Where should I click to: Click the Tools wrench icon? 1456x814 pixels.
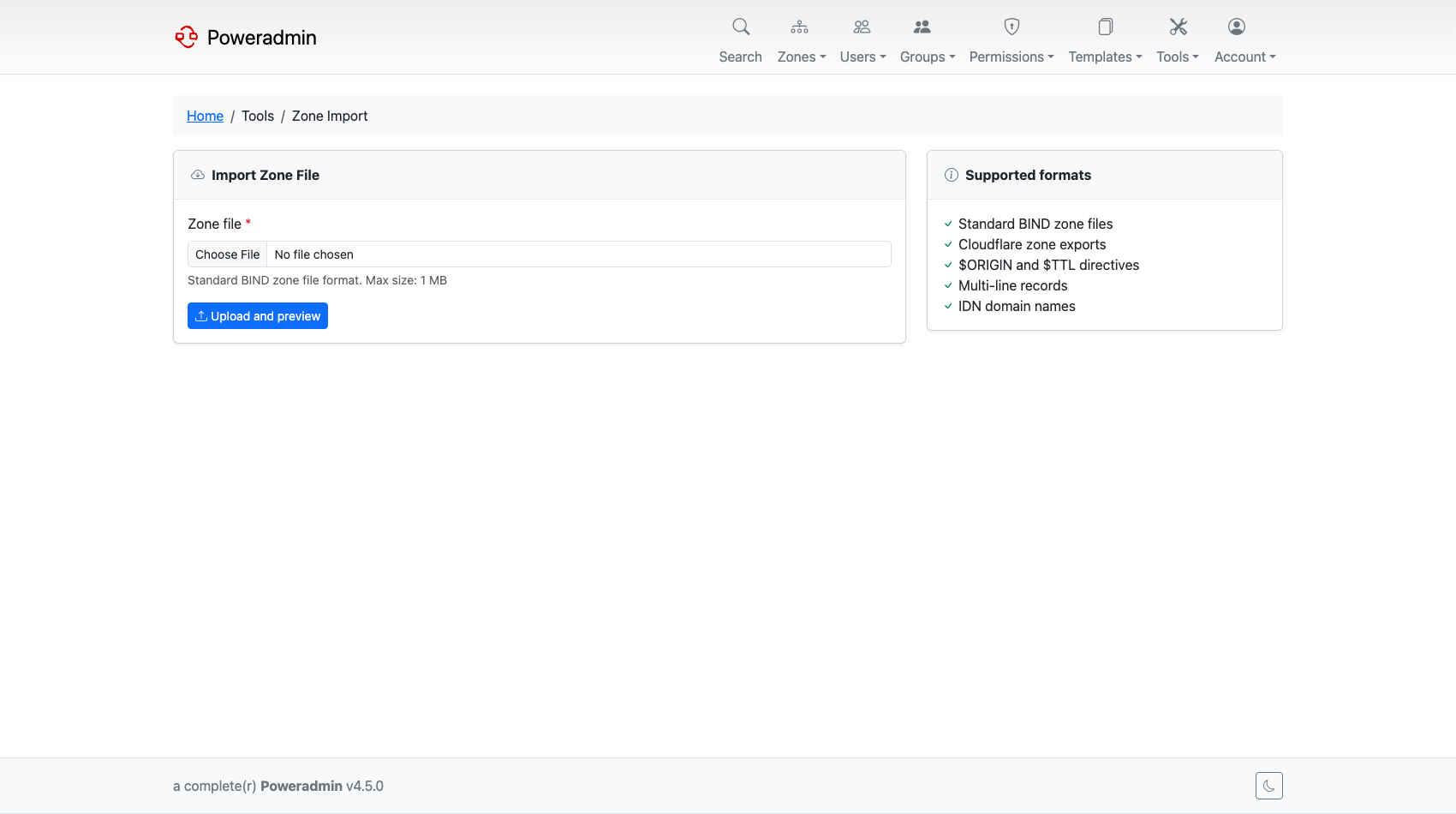(x=1179, y=27)
